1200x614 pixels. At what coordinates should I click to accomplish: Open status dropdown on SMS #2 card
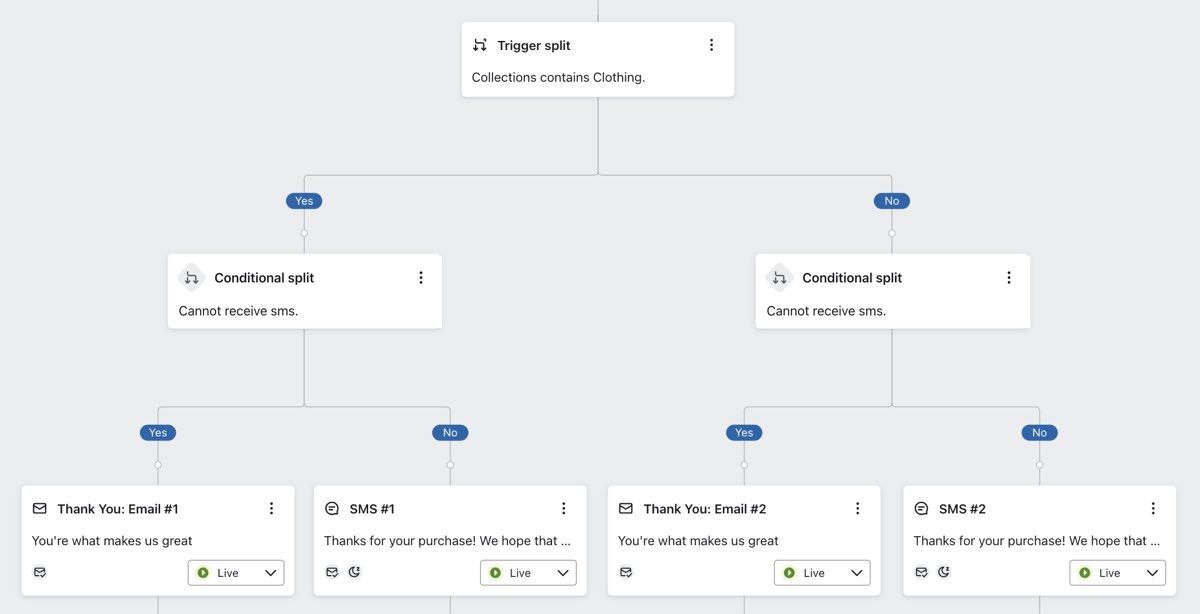click(1117, 573)
